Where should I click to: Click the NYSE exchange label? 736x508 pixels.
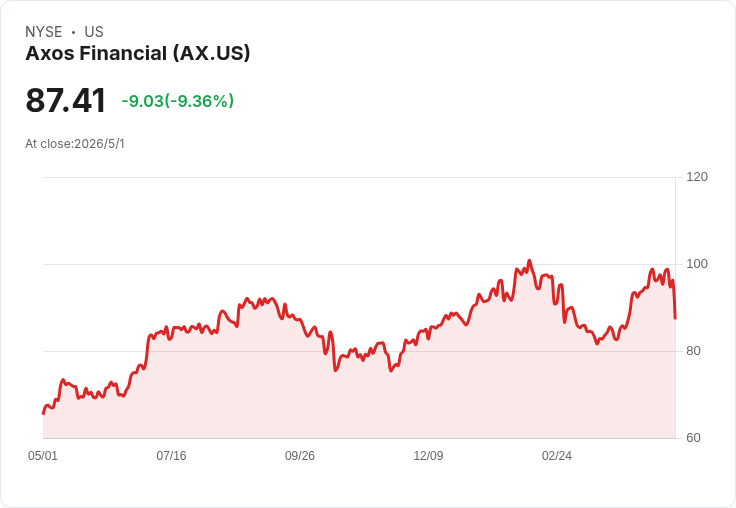(44, 32)
